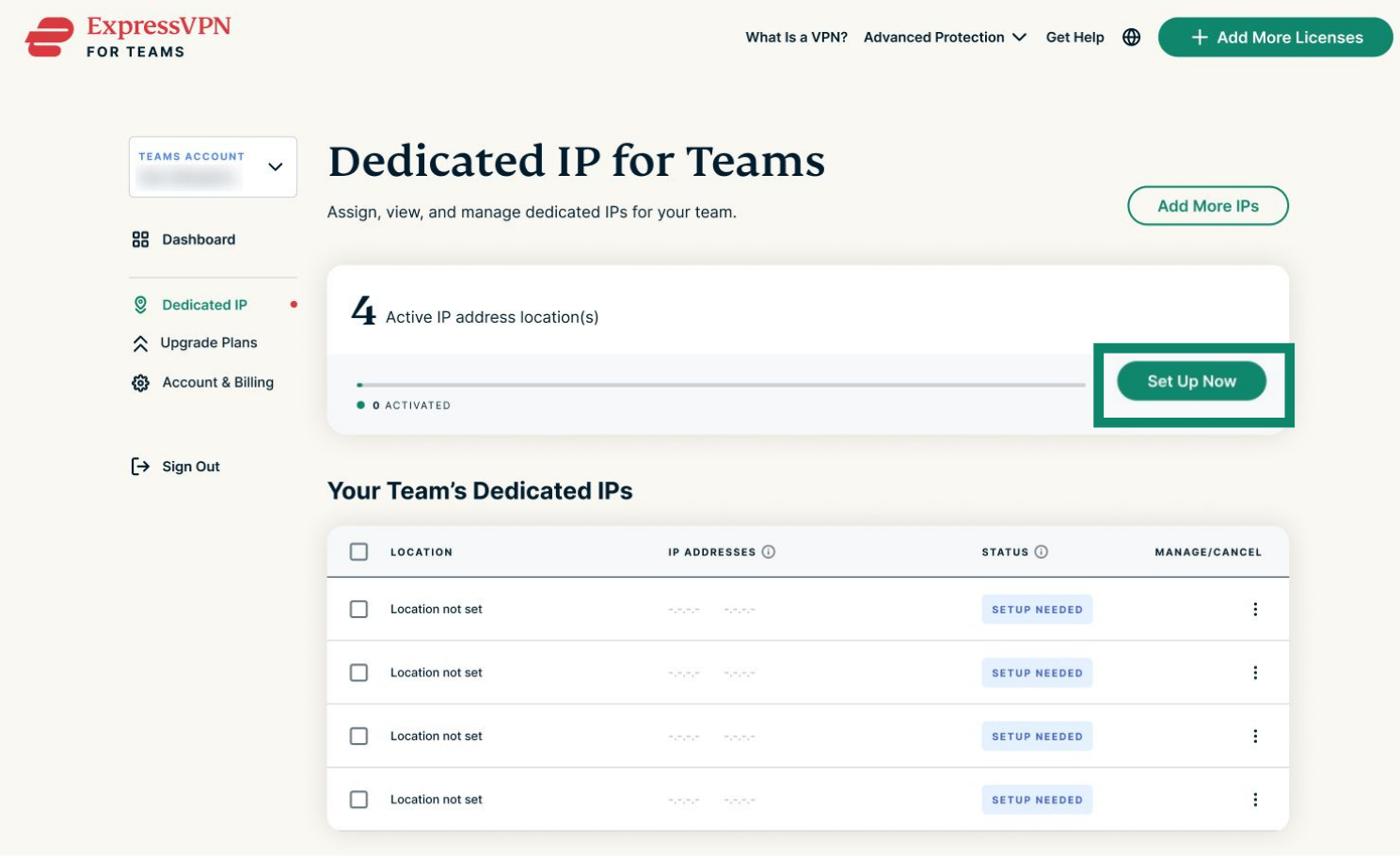This screenshot has width=1400, height=856.
Task: Tick the select-all checkbox in table header
Action: pos(358,552)
